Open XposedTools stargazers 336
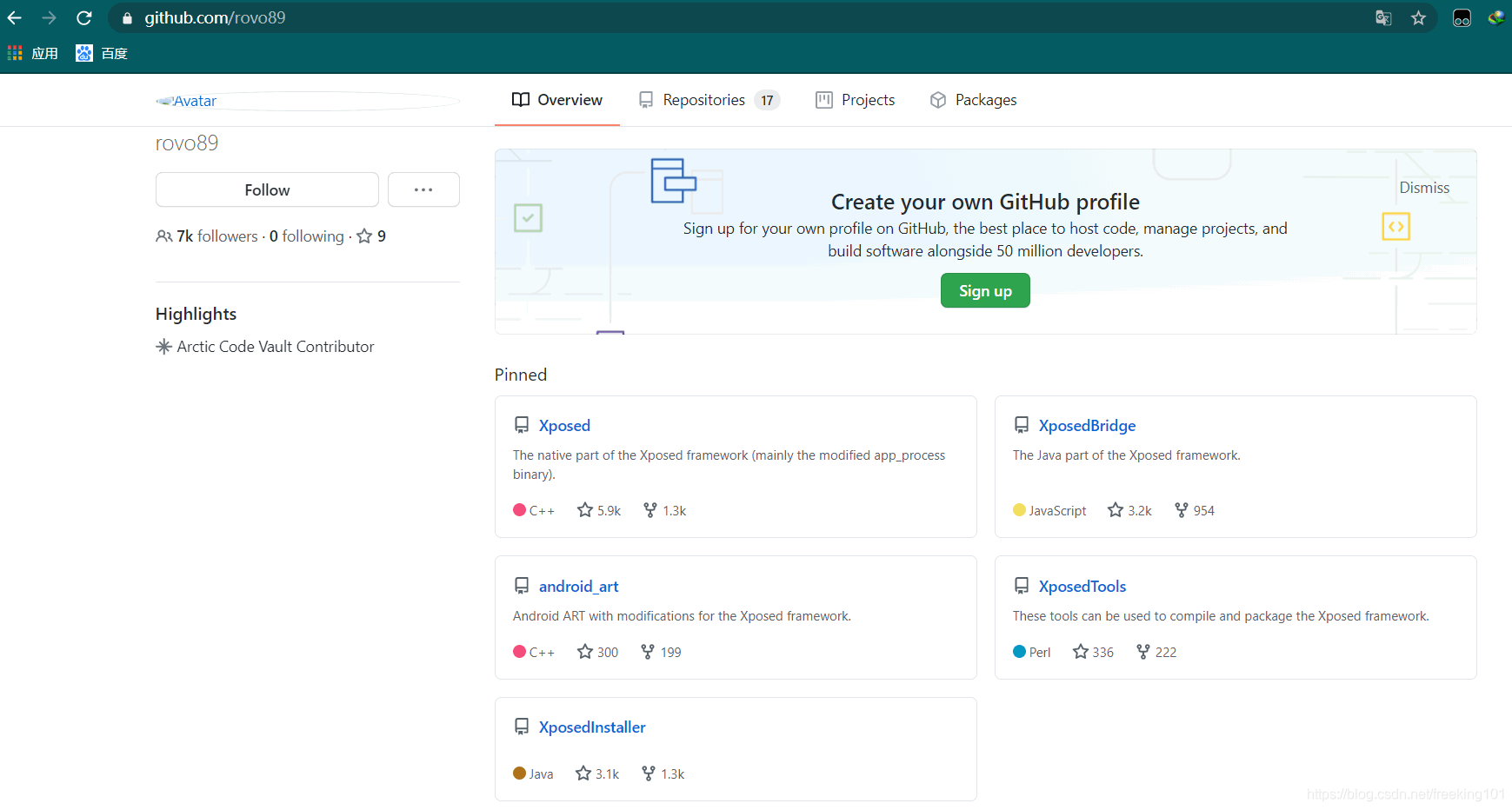Viewport: 1512px width, 810px height. [1093, 652]
